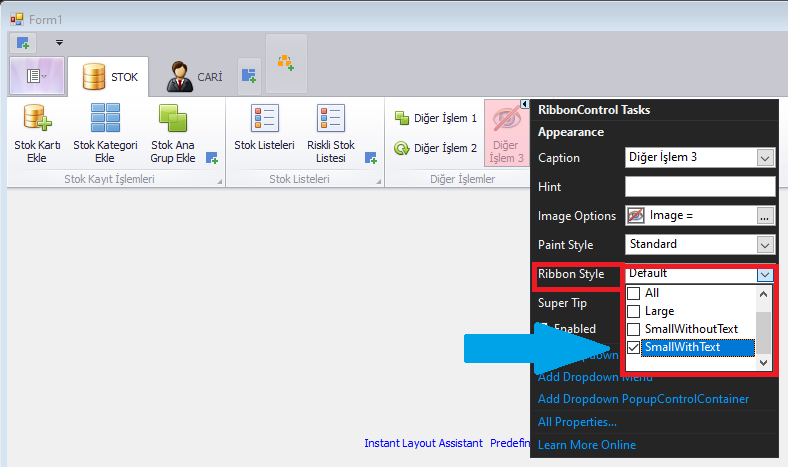
Task: Click the Enabled checkbox
Action: [x=543, y=329]
